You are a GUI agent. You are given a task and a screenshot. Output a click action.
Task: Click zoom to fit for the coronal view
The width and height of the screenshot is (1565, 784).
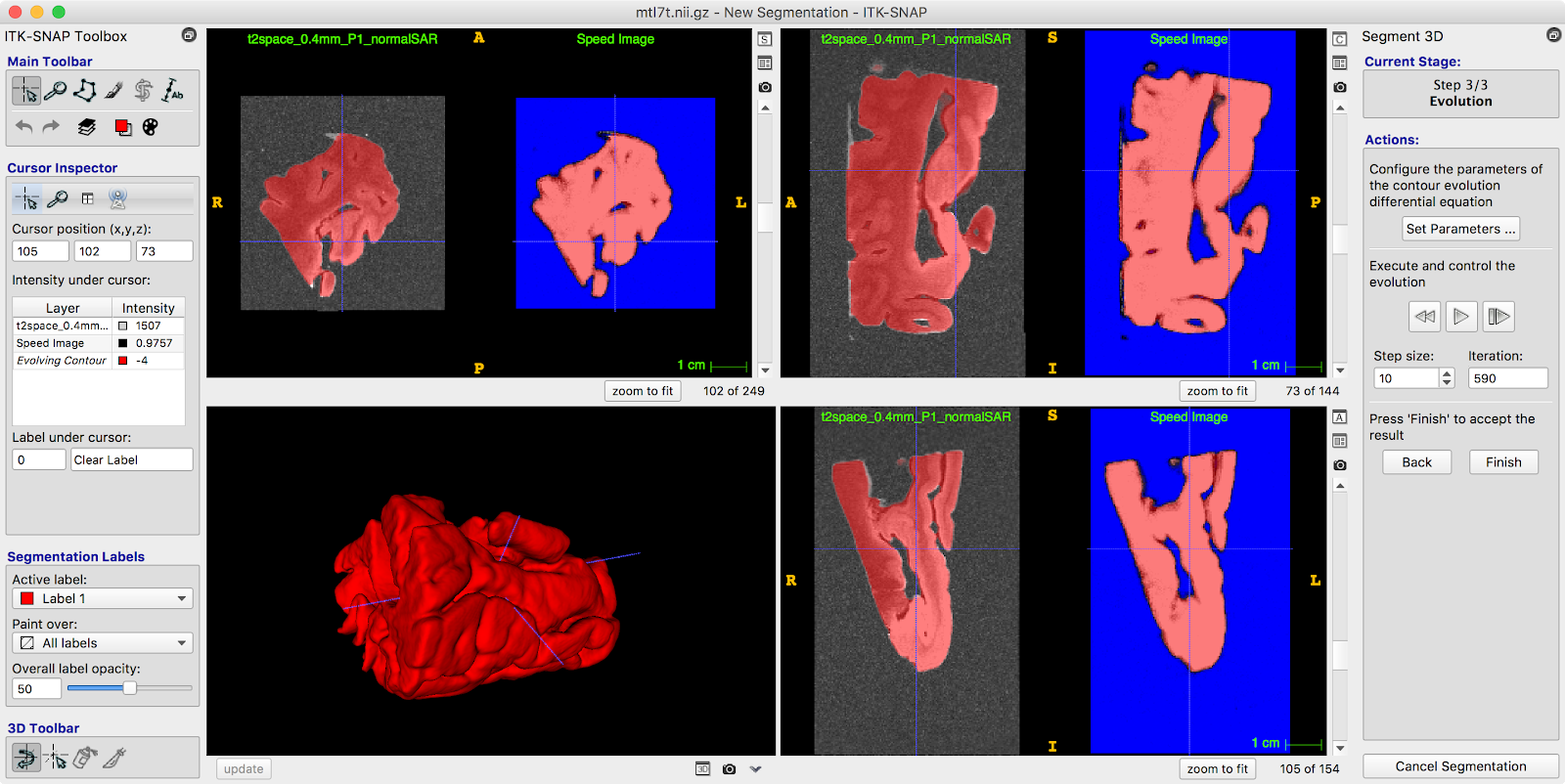pos(1218,769)
